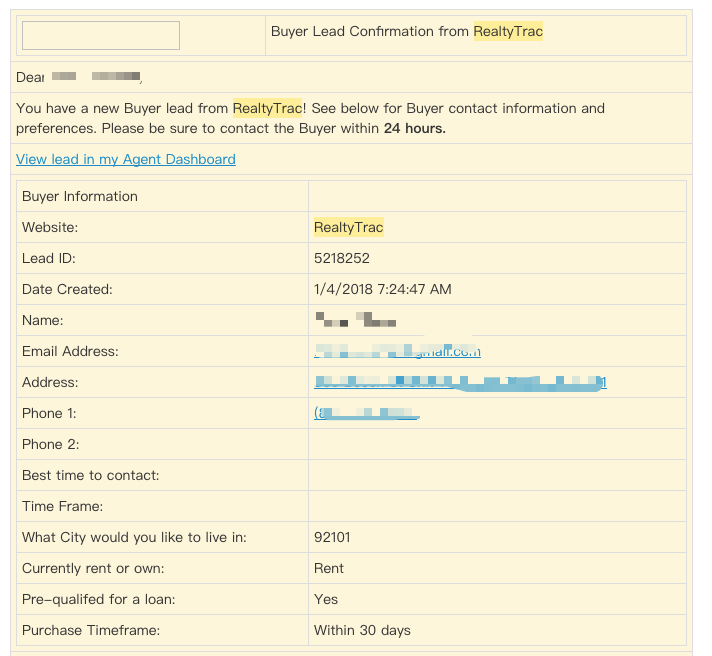Click the Rent value for current housing
The height and width of the screenshot is (656, 712).
click(x=329, y=568)
